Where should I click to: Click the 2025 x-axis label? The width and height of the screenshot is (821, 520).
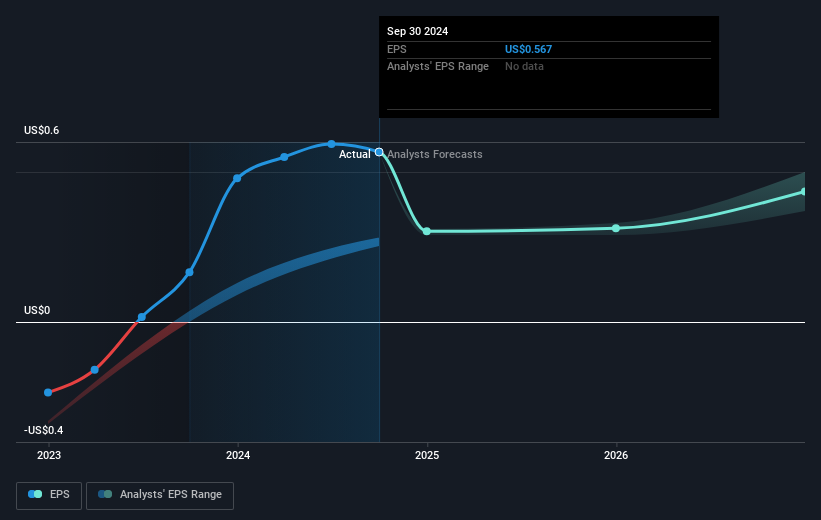[427, 455]
